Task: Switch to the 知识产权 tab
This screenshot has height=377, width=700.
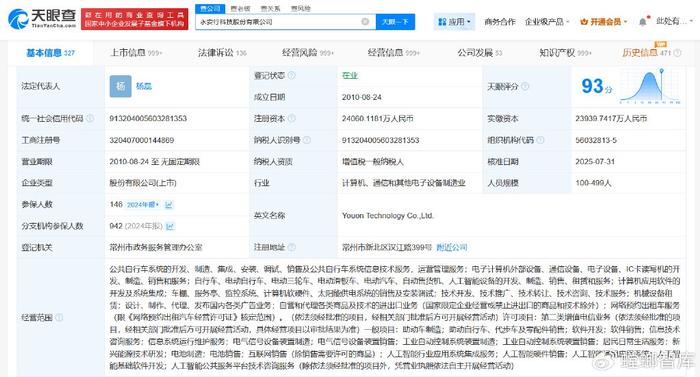Action: coord(565,53)
